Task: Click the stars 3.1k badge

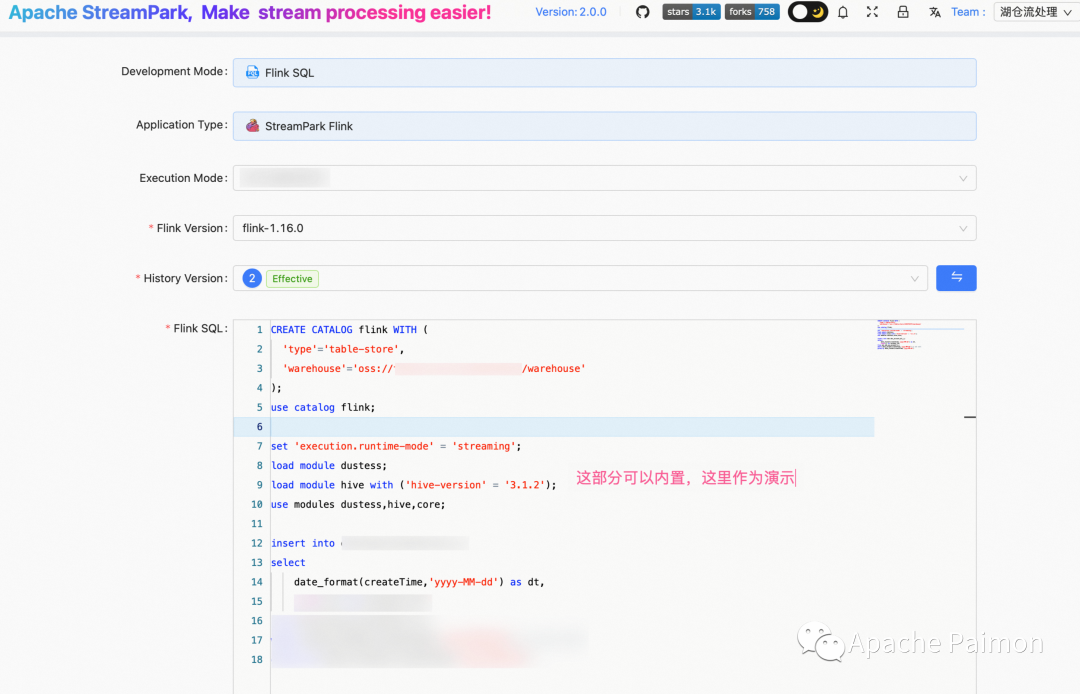Action: tap(692, 12)
